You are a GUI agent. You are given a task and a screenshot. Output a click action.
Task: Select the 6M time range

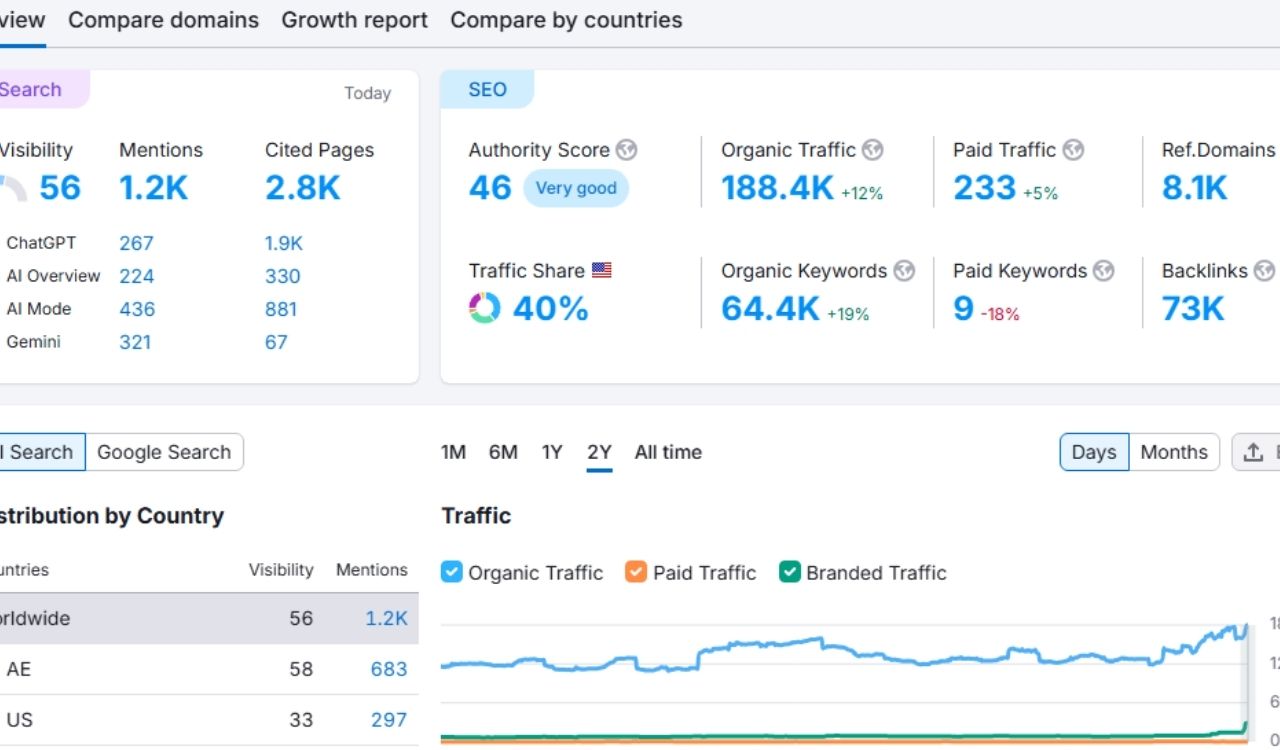click(x=503, y=452)
